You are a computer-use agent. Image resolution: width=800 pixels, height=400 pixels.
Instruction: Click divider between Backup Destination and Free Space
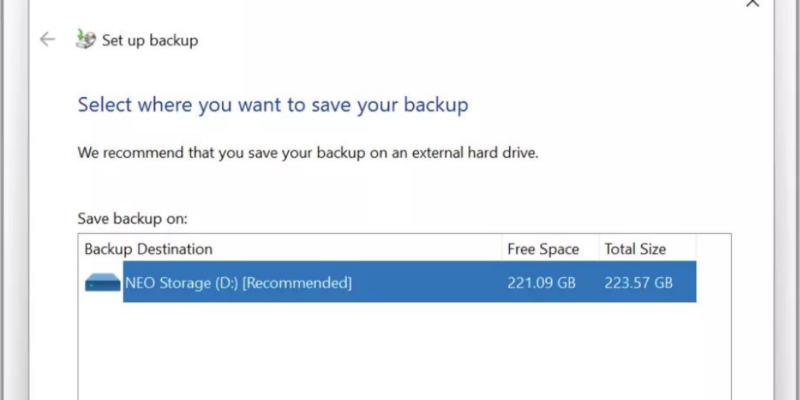[501, 249]
